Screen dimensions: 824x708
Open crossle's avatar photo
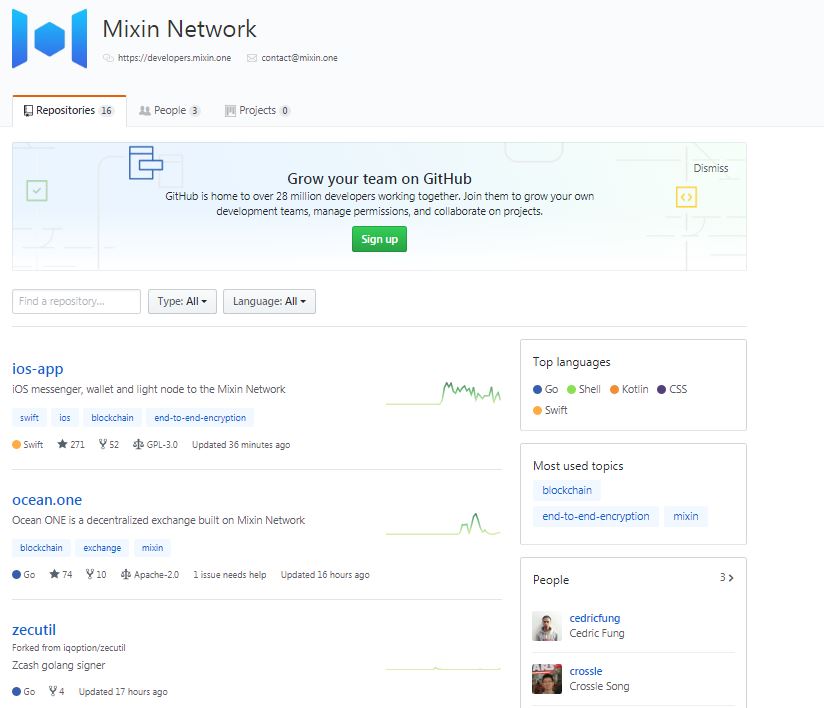pos(547,679)
